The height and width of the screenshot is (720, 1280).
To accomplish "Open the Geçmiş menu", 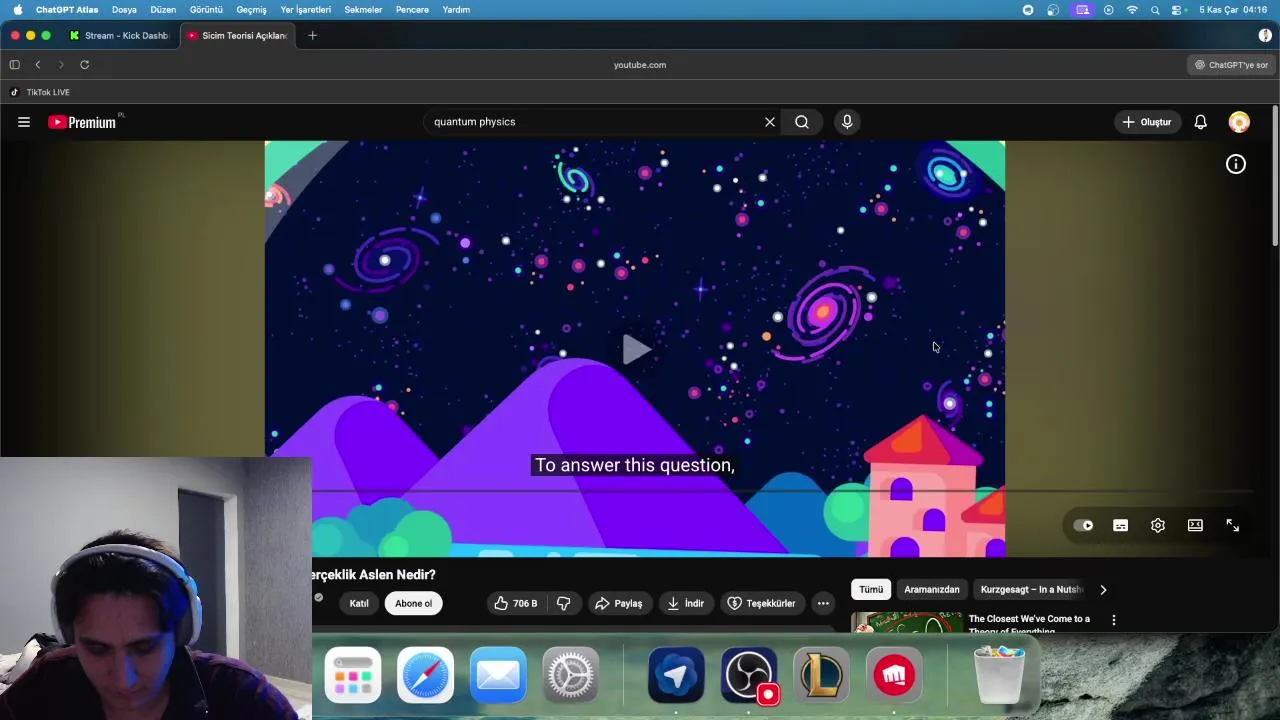I will coord(251,9).
